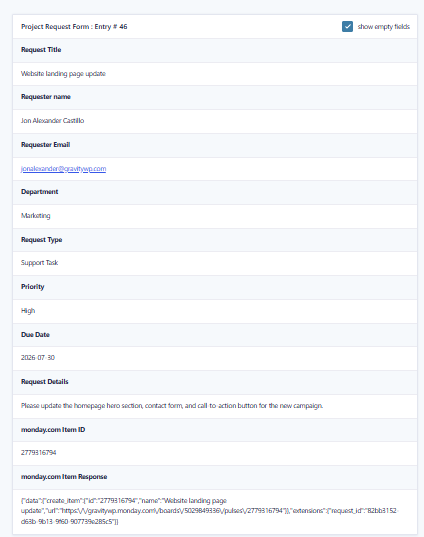
Task: Select the '2026-07-30' due date value
Action: tap(38, 358)
